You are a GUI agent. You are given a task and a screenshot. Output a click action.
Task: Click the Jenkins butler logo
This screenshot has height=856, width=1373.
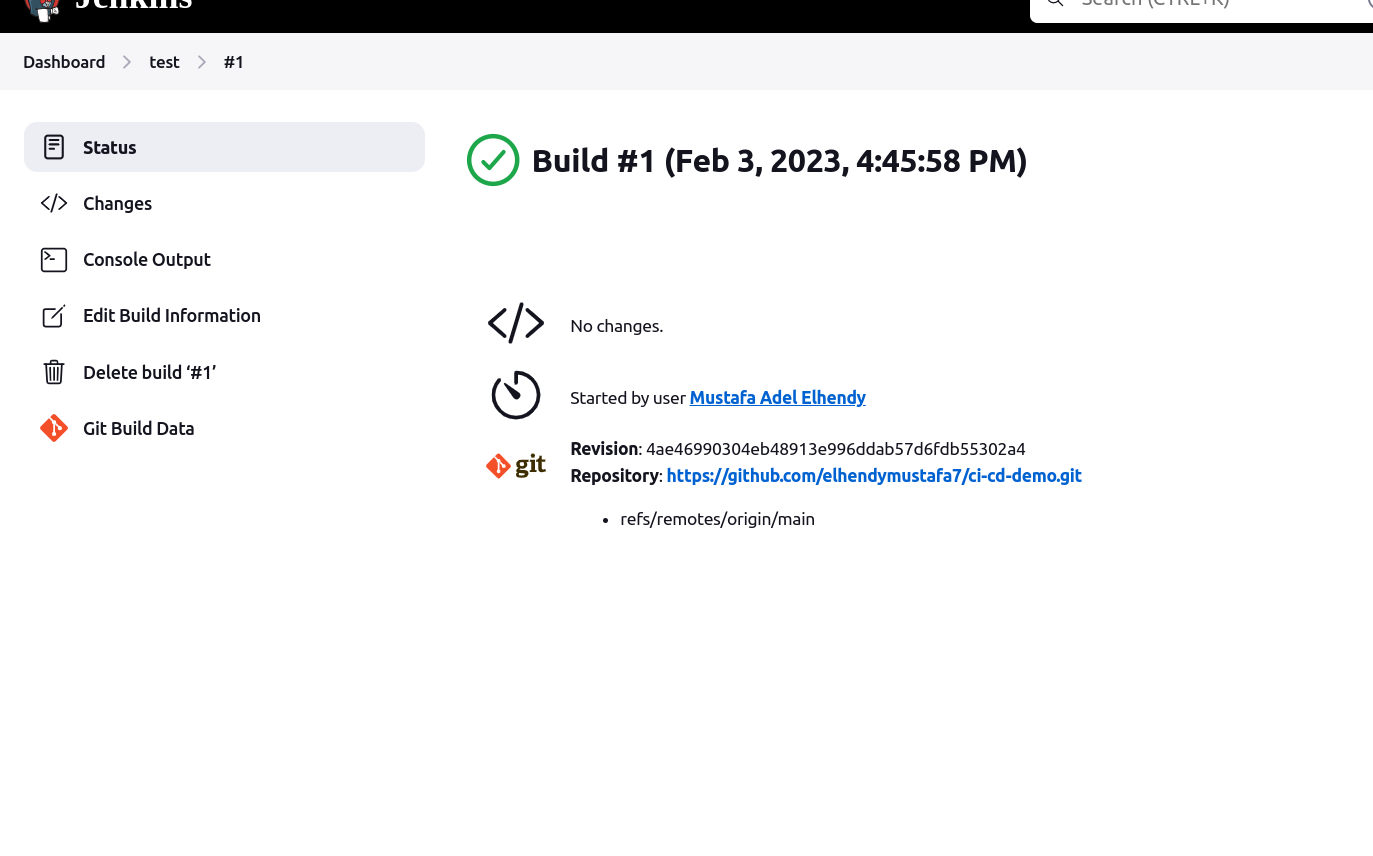pyautogui.click(x=42, y=10)
